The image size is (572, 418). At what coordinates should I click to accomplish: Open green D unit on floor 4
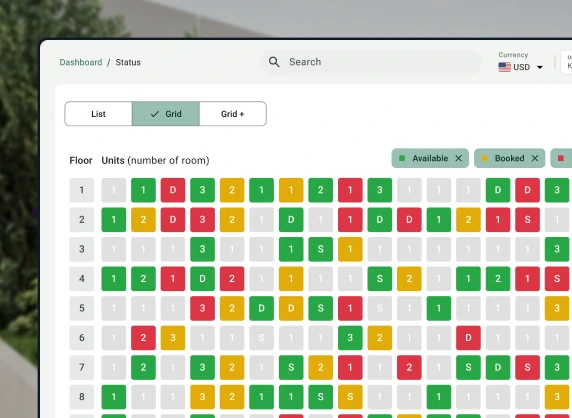[202, 279]
